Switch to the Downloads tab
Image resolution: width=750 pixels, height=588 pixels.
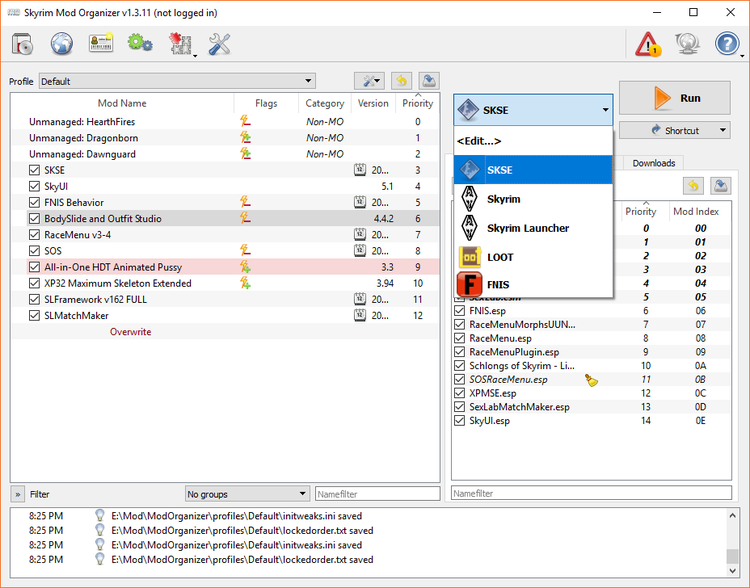tap(653, 163)
